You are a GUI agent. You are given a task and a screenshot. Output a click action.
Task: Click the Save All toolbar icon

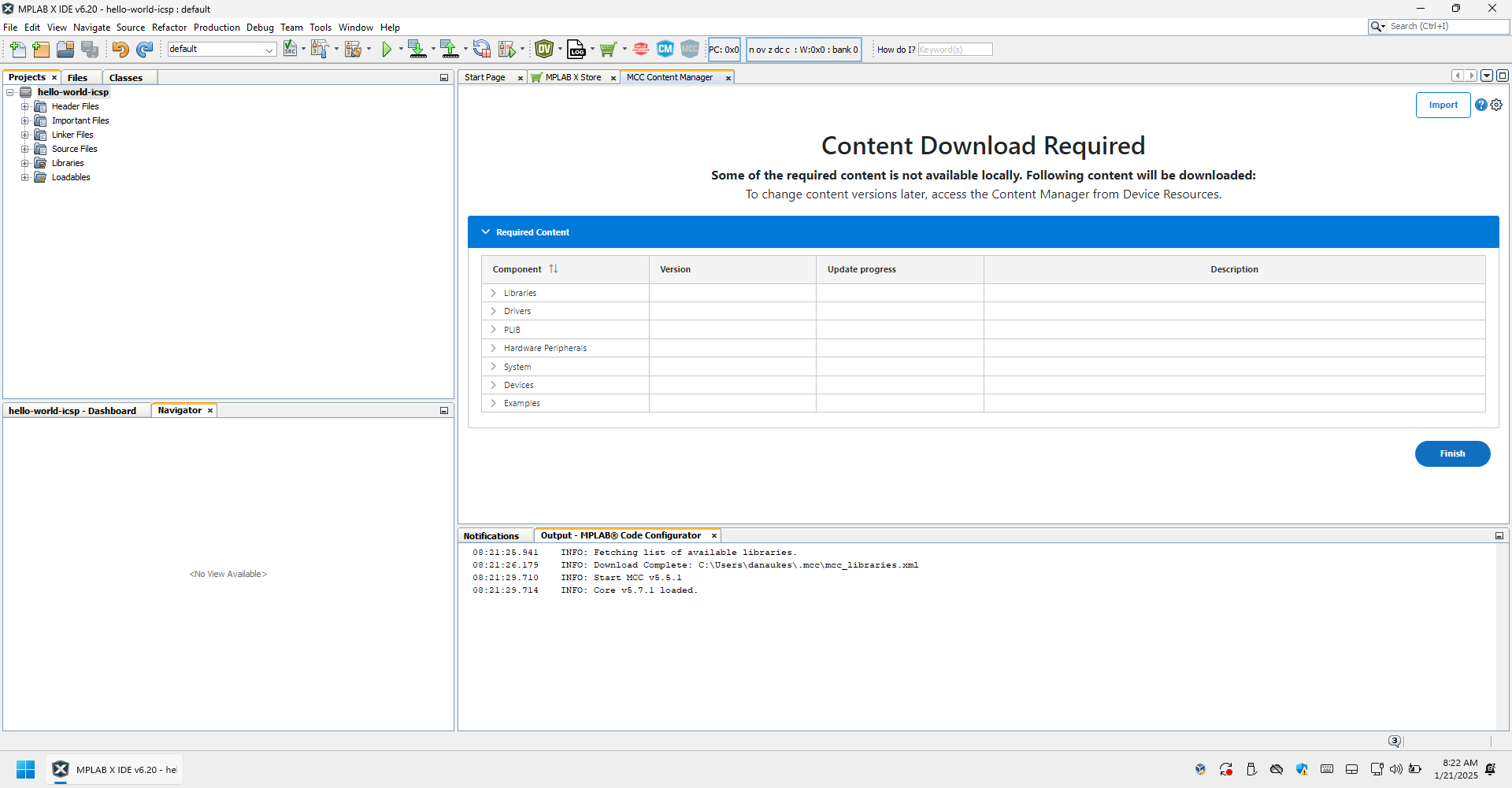[x=91, y=50]
